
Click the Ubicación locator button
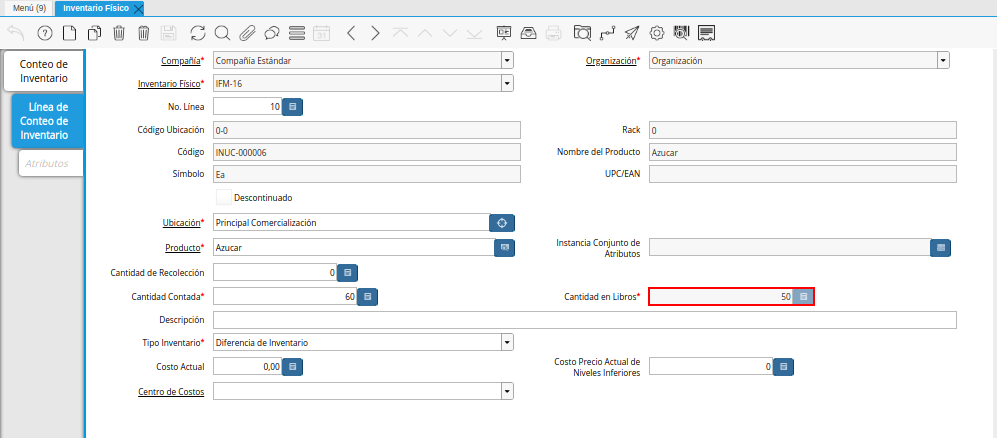[x=502, y=223]
